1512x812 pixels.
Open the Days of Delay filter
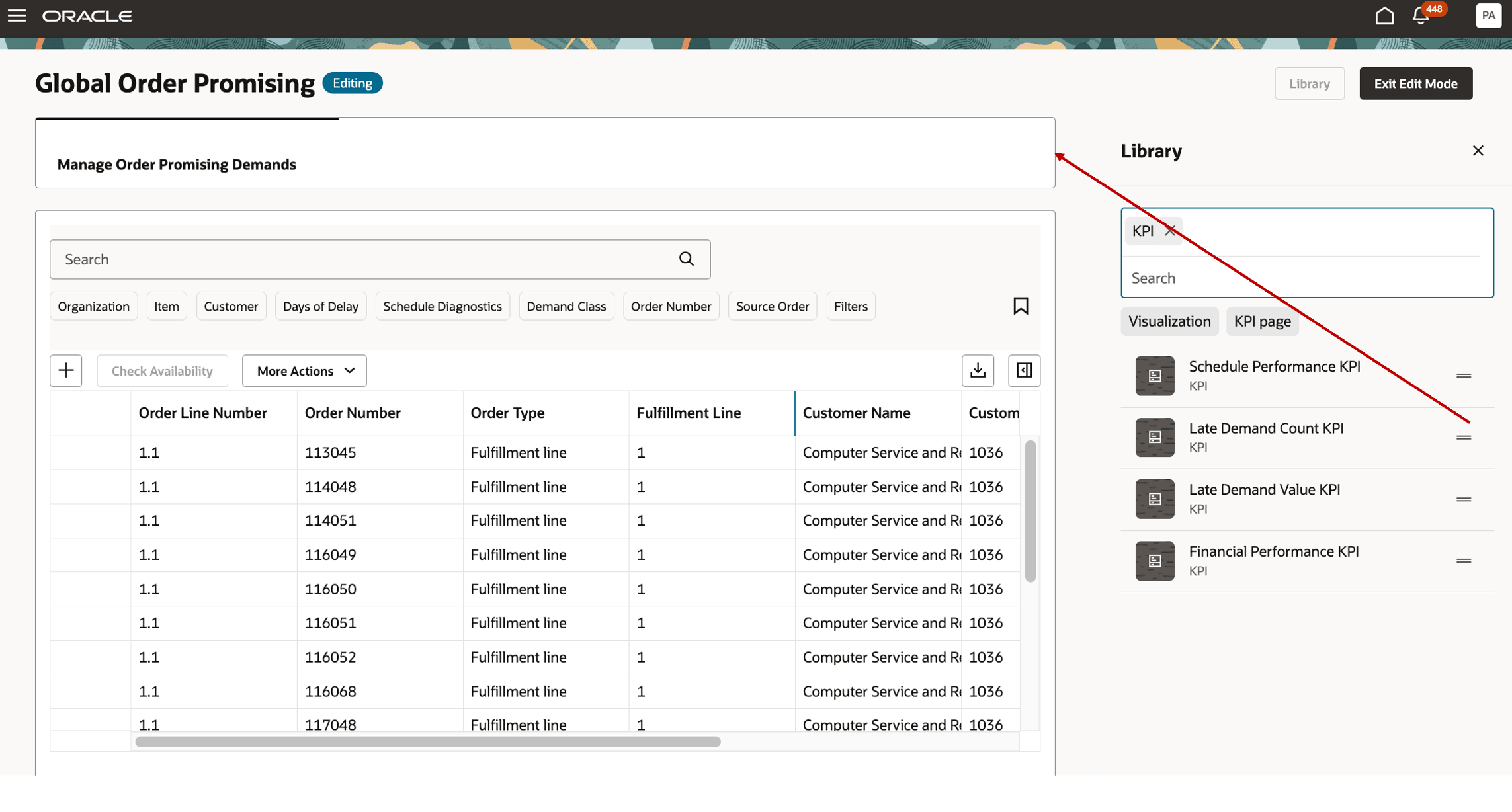click(x=321, y=306)
